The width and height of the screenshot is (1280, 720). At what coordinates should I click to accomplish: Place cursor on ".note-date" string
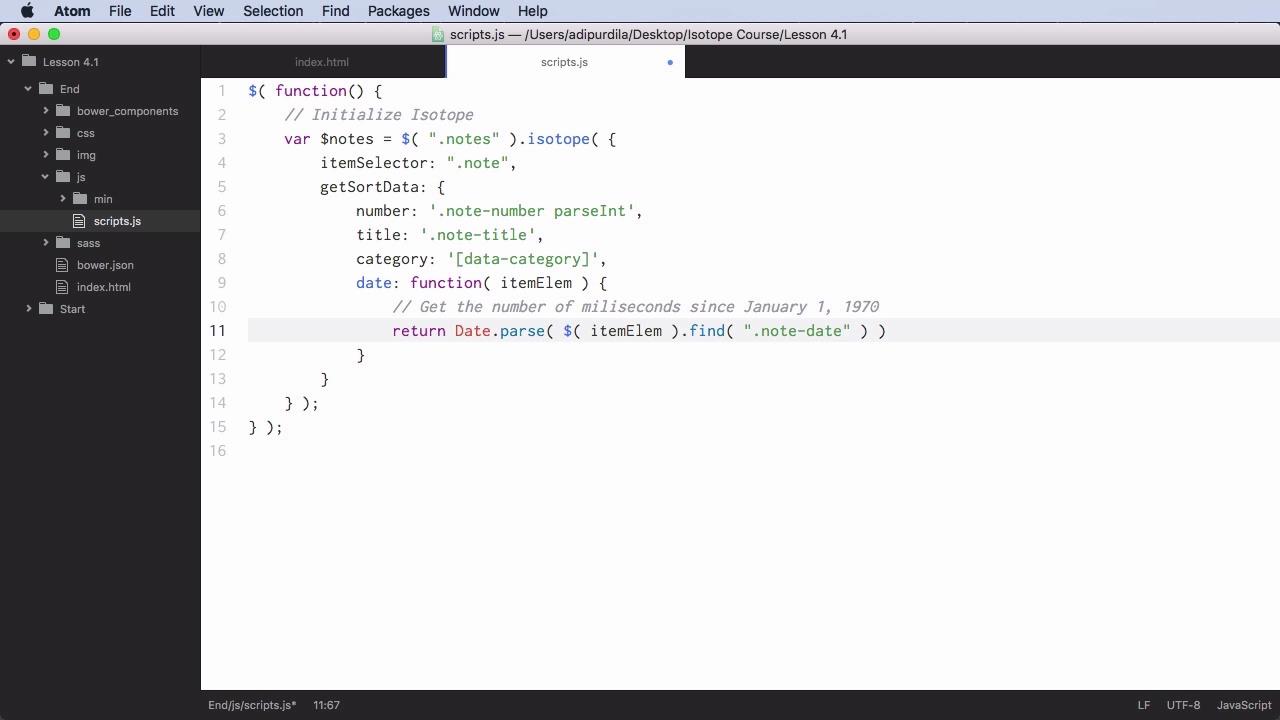[797, 331]
